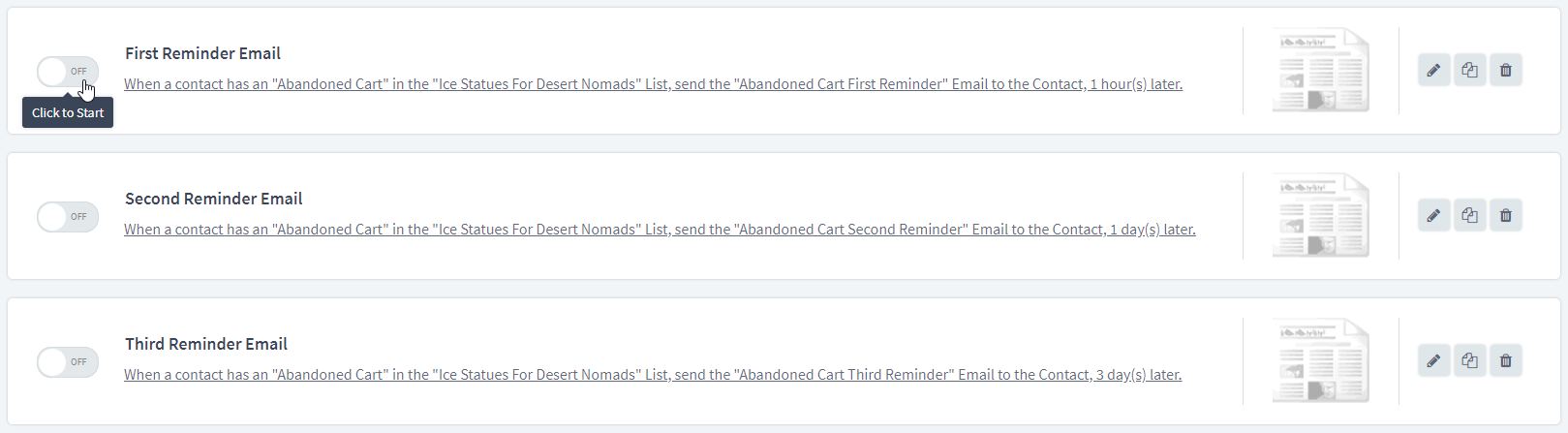Edit the First Reminder Email automation

(x=1433, y=70)
